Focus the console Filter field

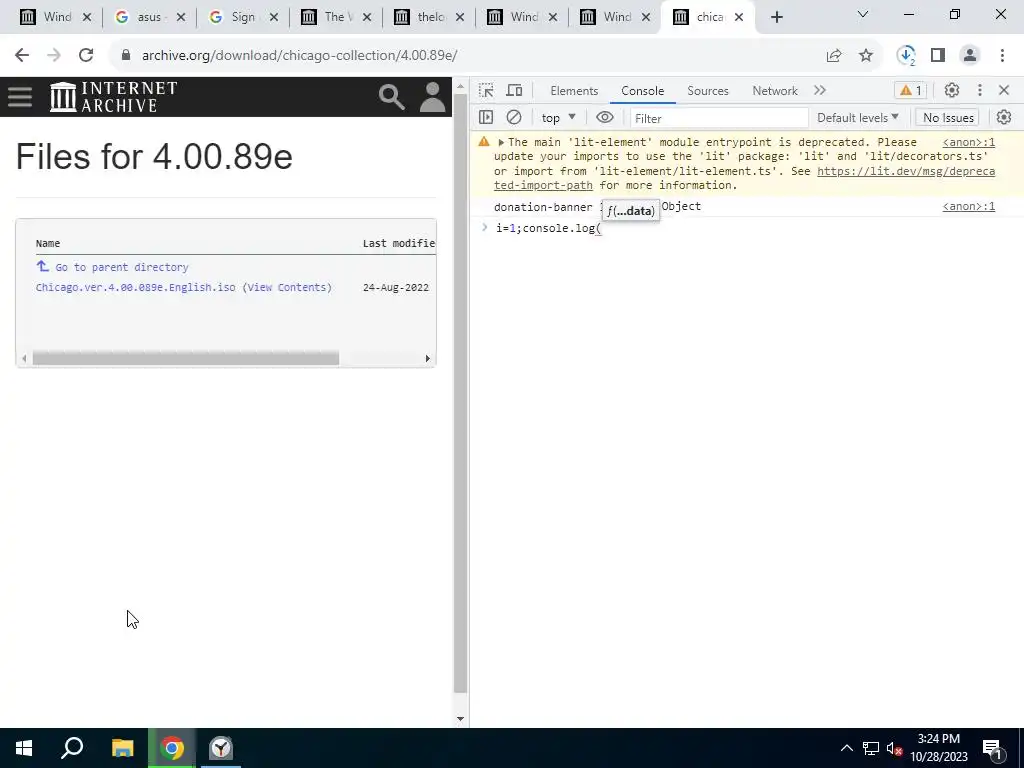point(719,118)
